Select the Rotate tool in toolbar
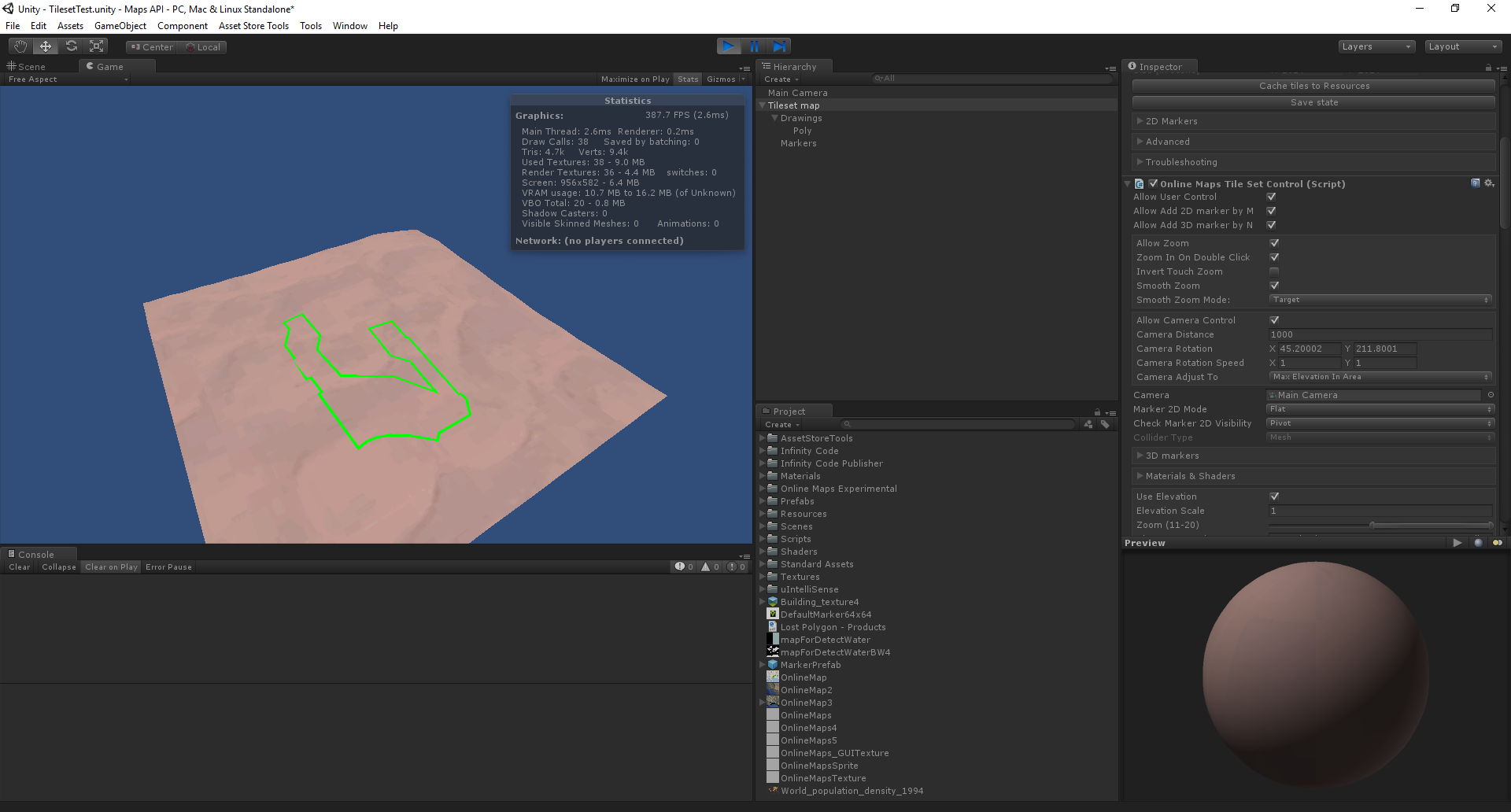The height and width of the screenshot is (812, 1511). click(x=72, y=46)
